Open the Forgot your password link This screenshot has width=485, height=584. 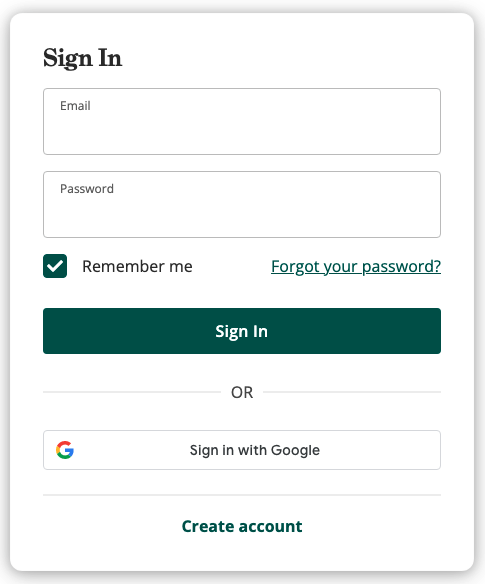[356, 267]
